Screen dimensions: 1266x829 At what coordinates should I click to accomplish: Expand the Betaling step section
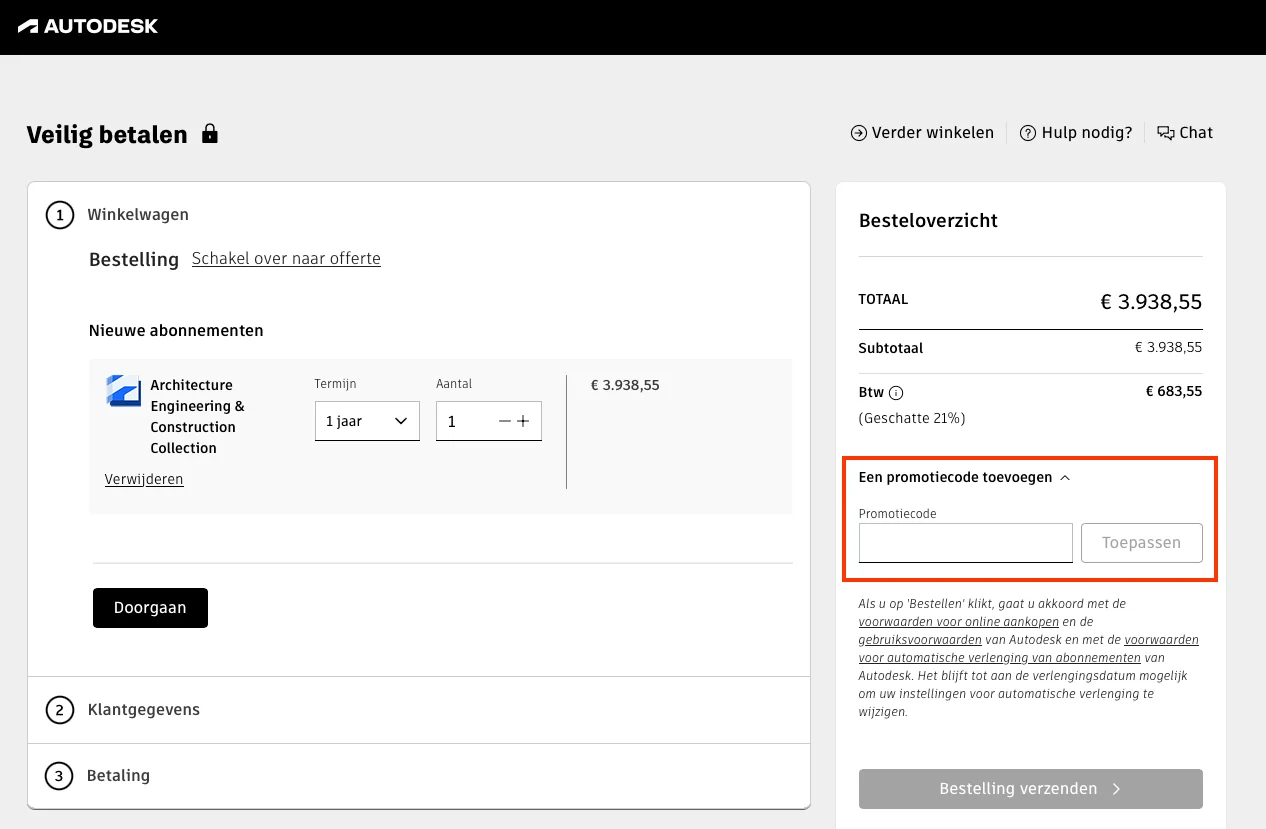(x=118, y=775)
